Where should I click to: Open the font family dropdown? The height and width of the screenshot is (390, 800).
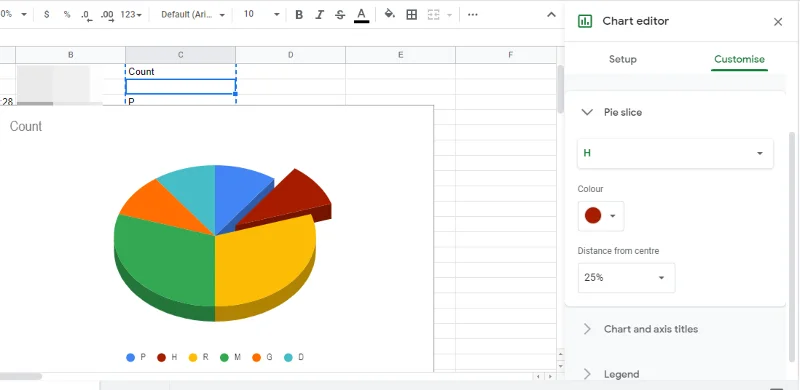pos(193,15)
